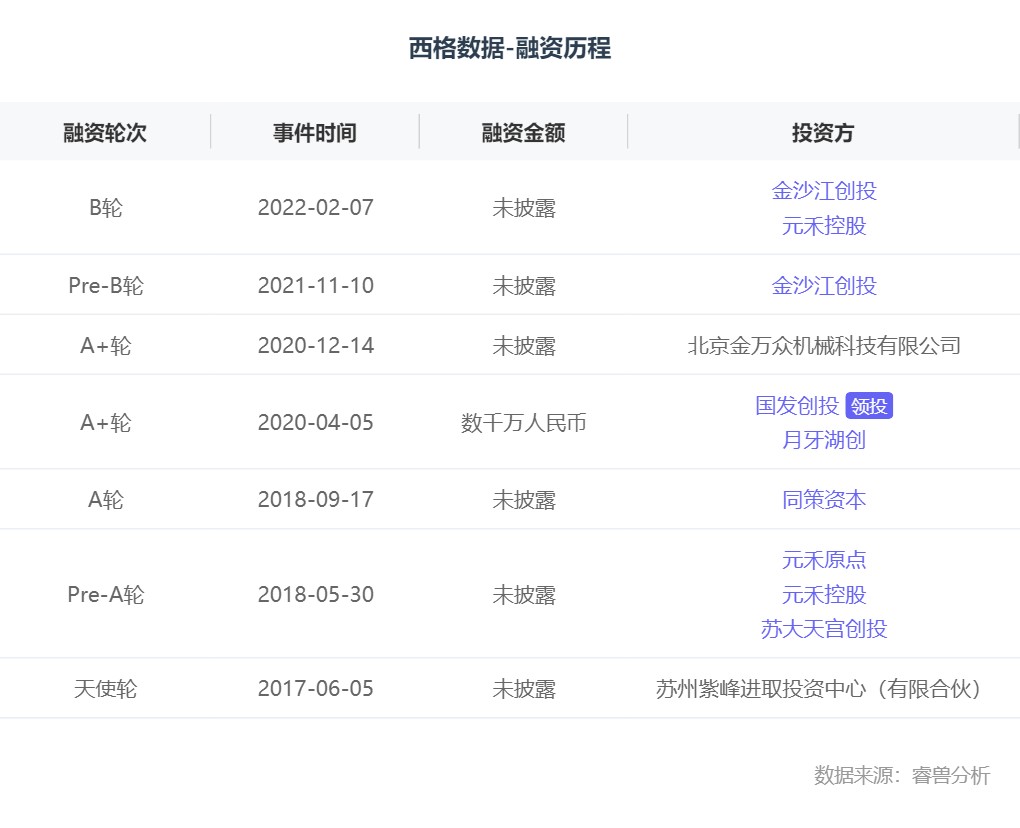Select the Pre-B轮 round cell
The width and height of the screenshot is (1020, 828).
coord(105,286)
